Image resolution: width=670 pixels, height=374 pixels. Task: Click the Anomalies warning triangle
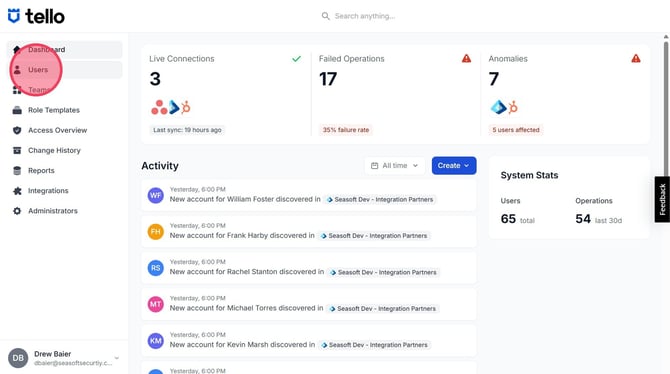(636, 59)
